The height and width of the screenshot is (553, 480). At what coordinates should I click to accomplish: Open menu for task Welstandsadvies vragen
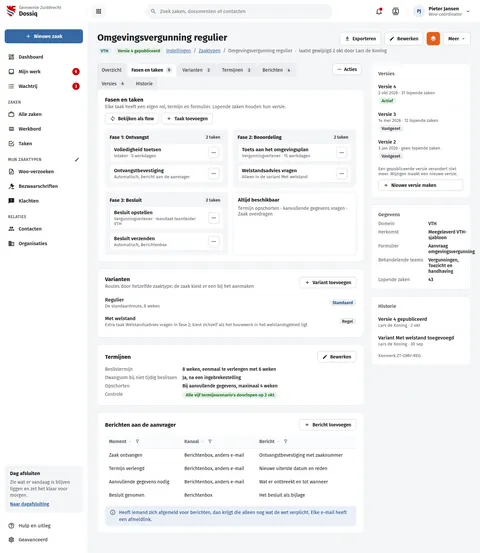point(341,174)
